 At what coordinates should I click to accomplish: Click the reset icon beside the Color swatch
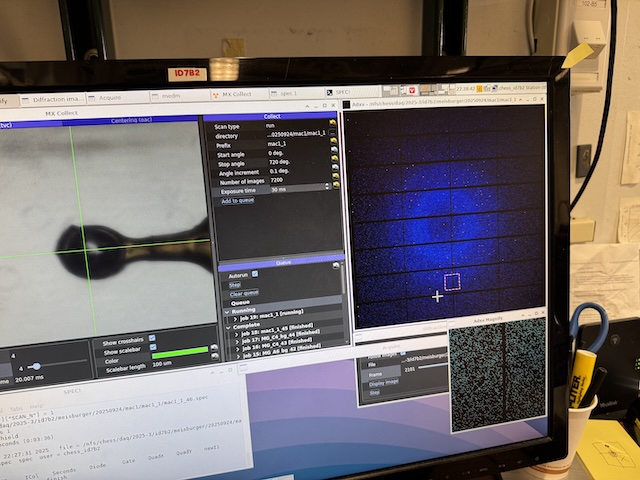pyautogui.click(x=213, y=348)
